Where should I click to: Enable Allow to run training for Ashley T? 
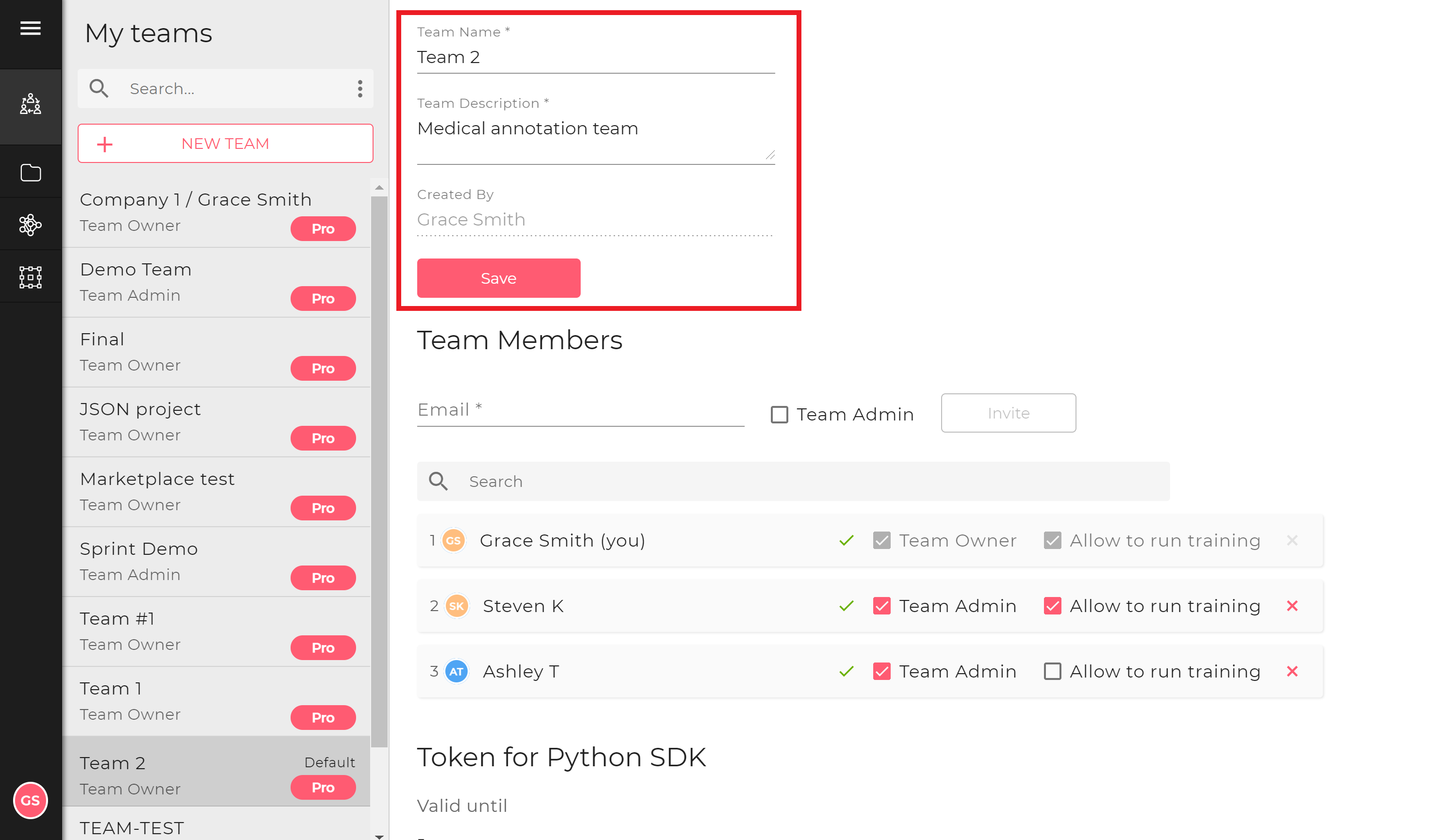point(1052,671)
